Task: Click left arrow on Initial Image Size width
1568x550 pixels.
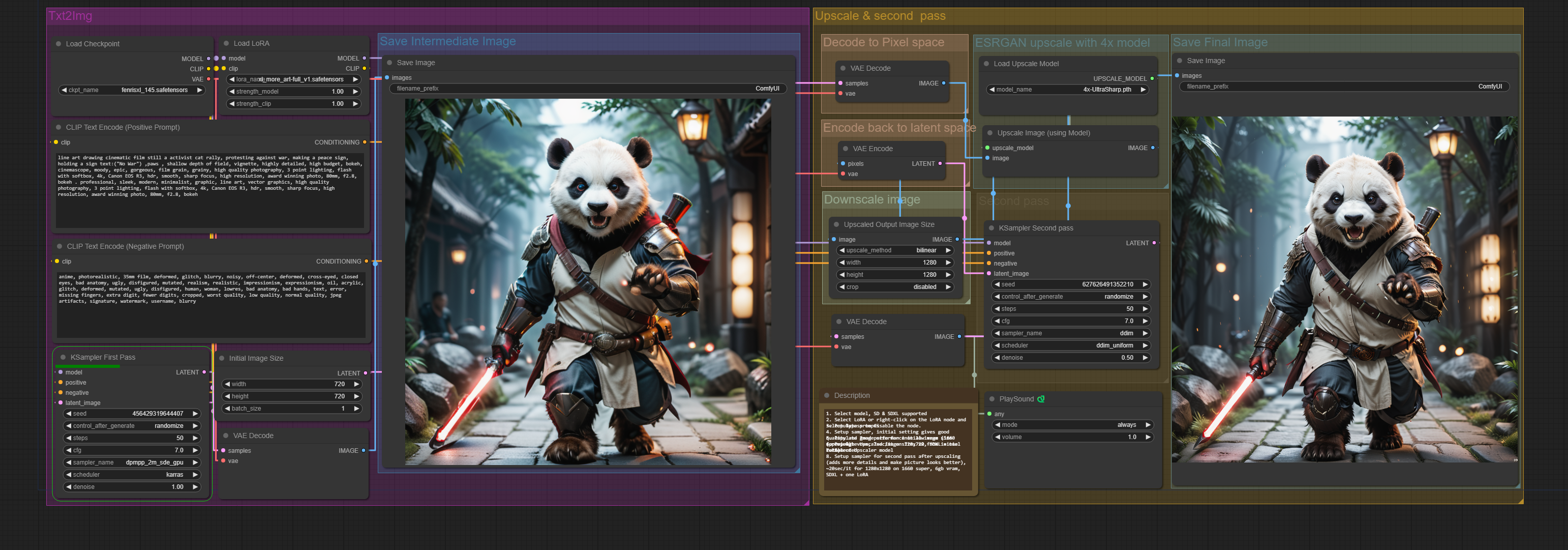Action: [227, 384]
